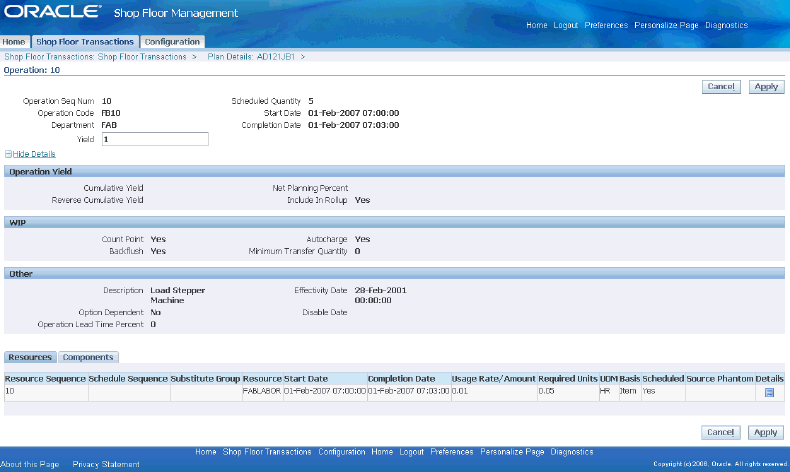Click Operation Yield section header
Viewport: 790px width, 472px height.
(394, 172)
